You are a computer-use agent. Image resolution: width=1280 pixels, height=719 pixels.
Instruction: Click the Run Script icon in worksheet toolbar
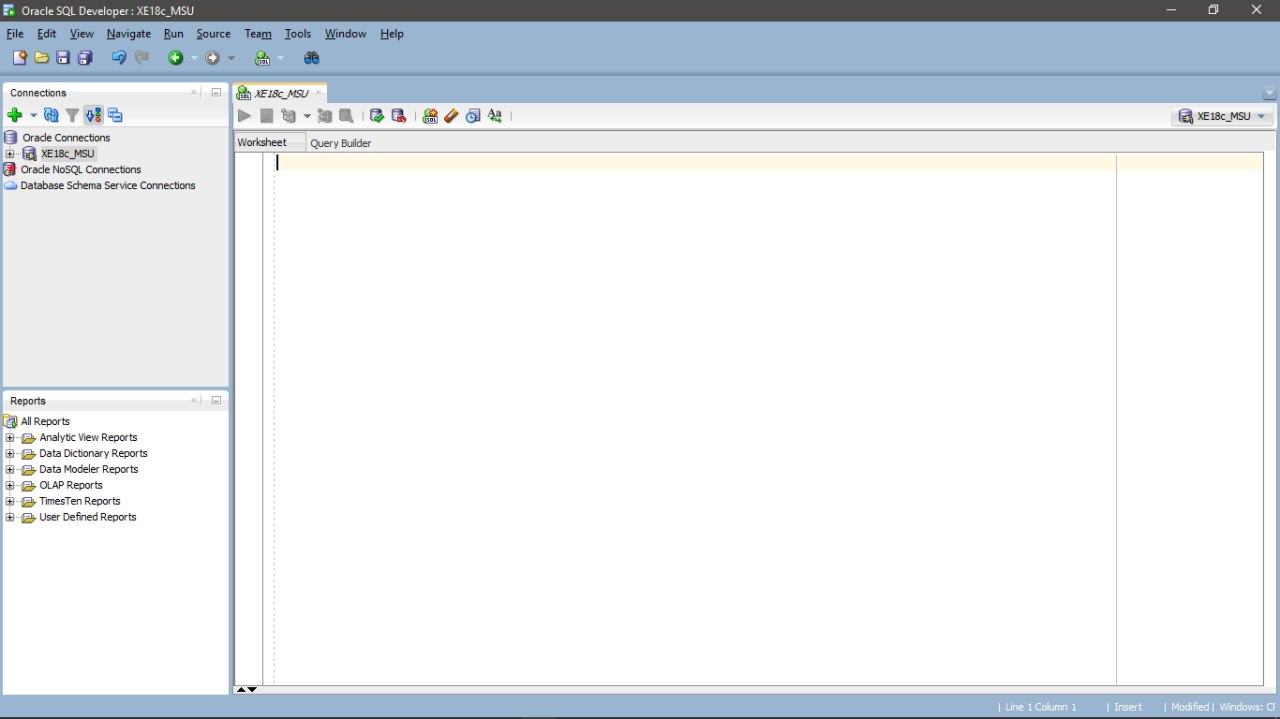(266, 116)
